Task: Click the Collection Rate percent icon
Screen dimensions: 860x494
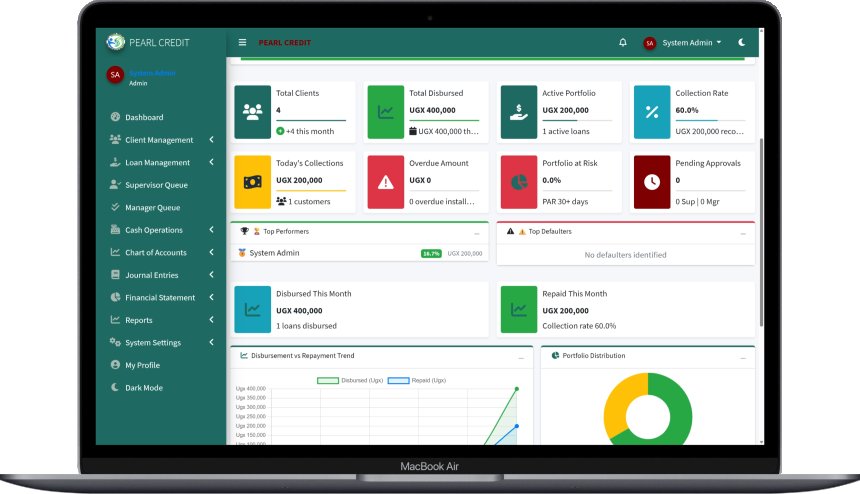Action: pyautogui.click(x=652, y=112)
